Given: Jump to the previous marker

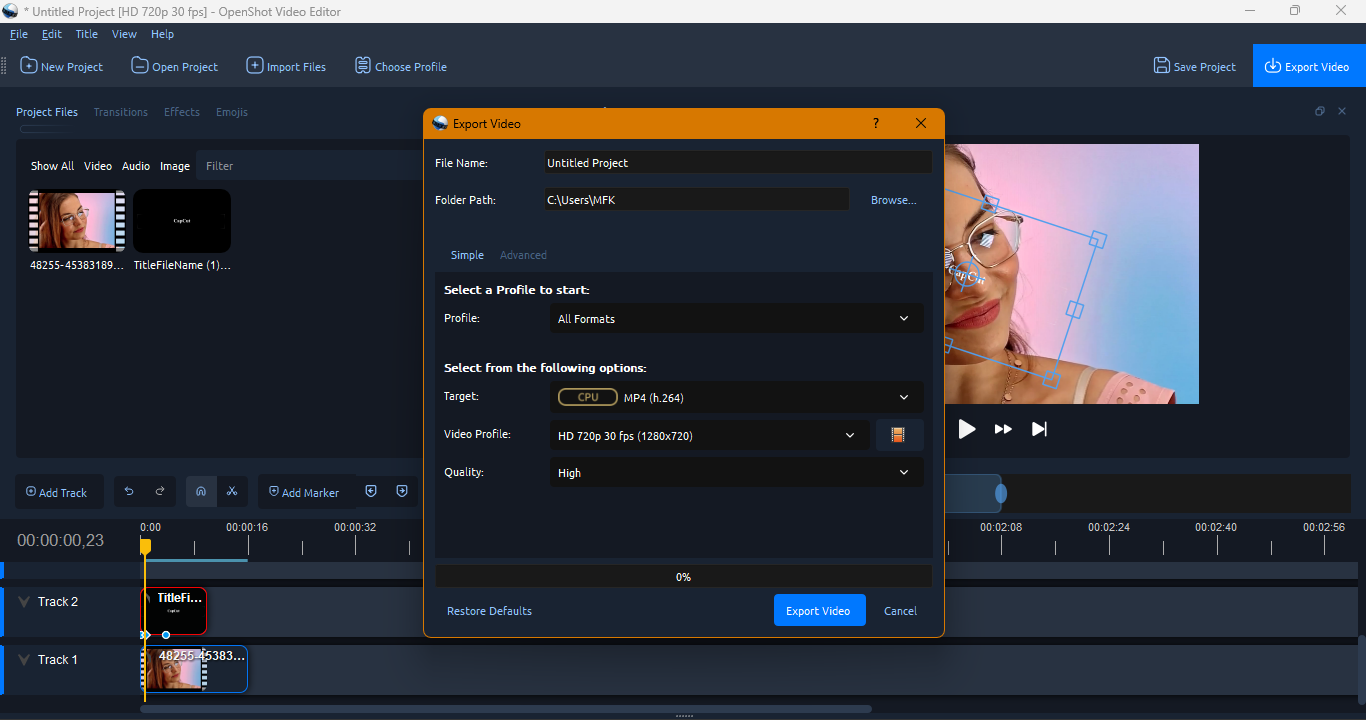Looking at the screenshot, I should coord(371,491).
